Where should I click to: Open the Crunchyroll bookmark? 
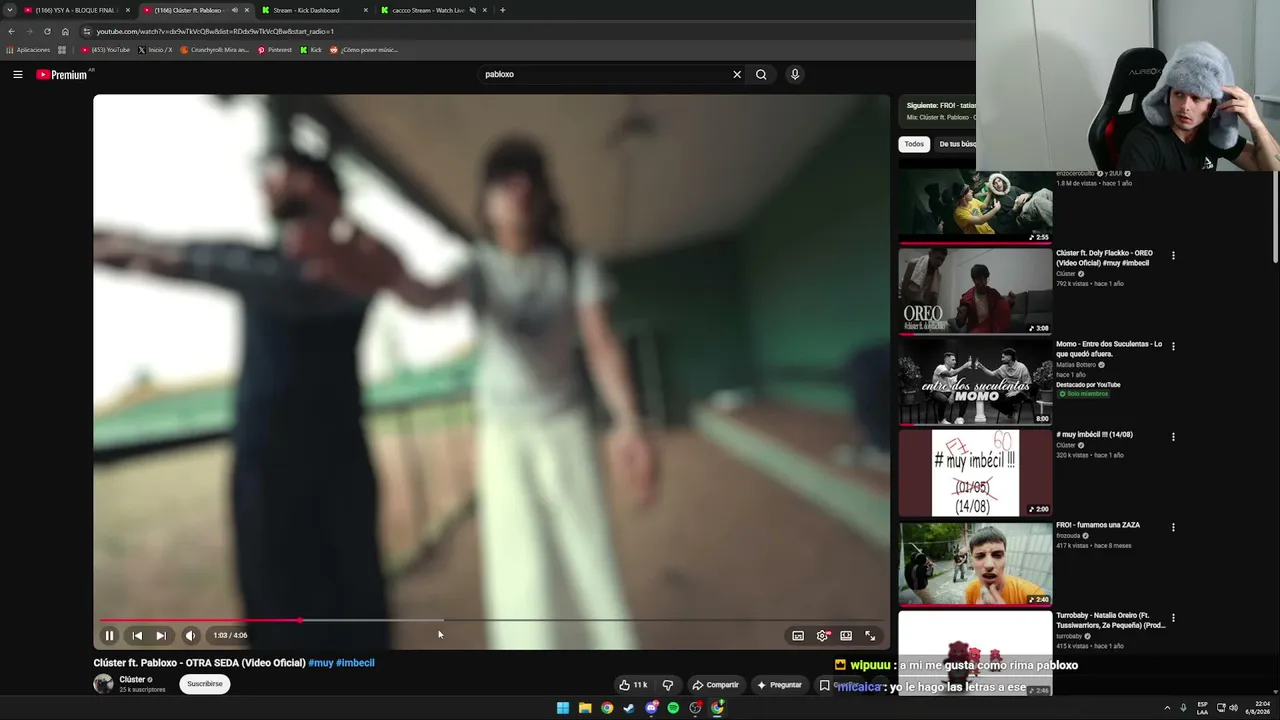point(215,50)
